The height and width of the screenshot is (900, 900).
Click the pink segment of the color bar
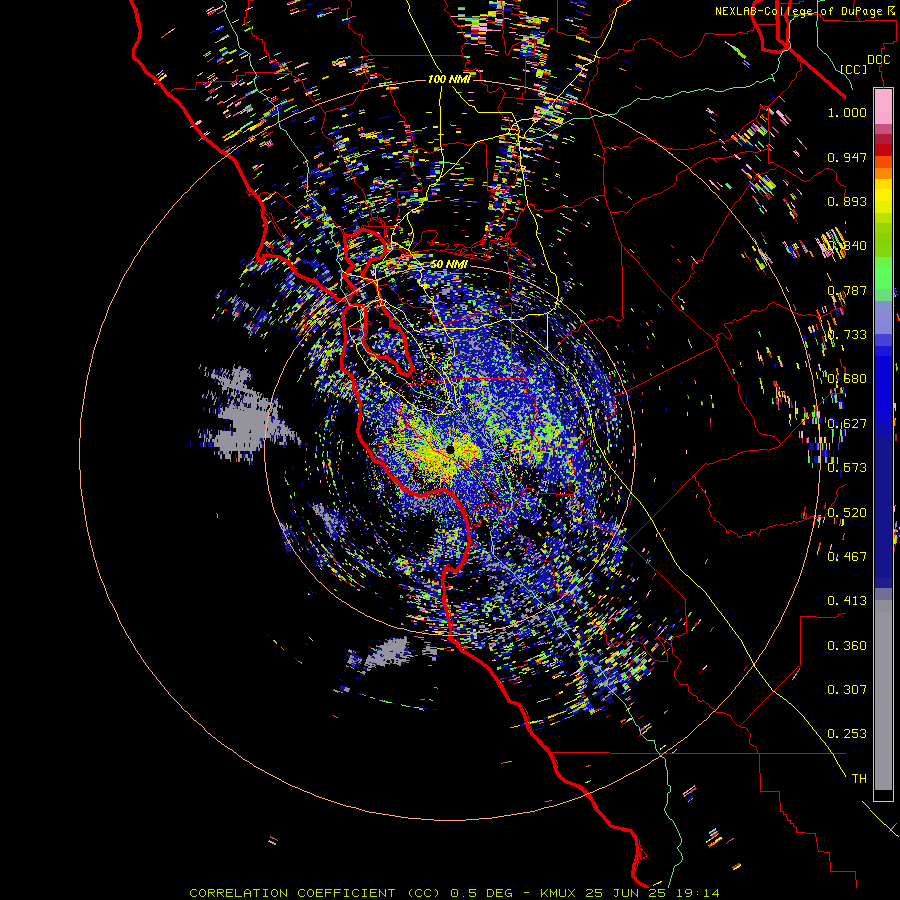click(x=883, y=107)
